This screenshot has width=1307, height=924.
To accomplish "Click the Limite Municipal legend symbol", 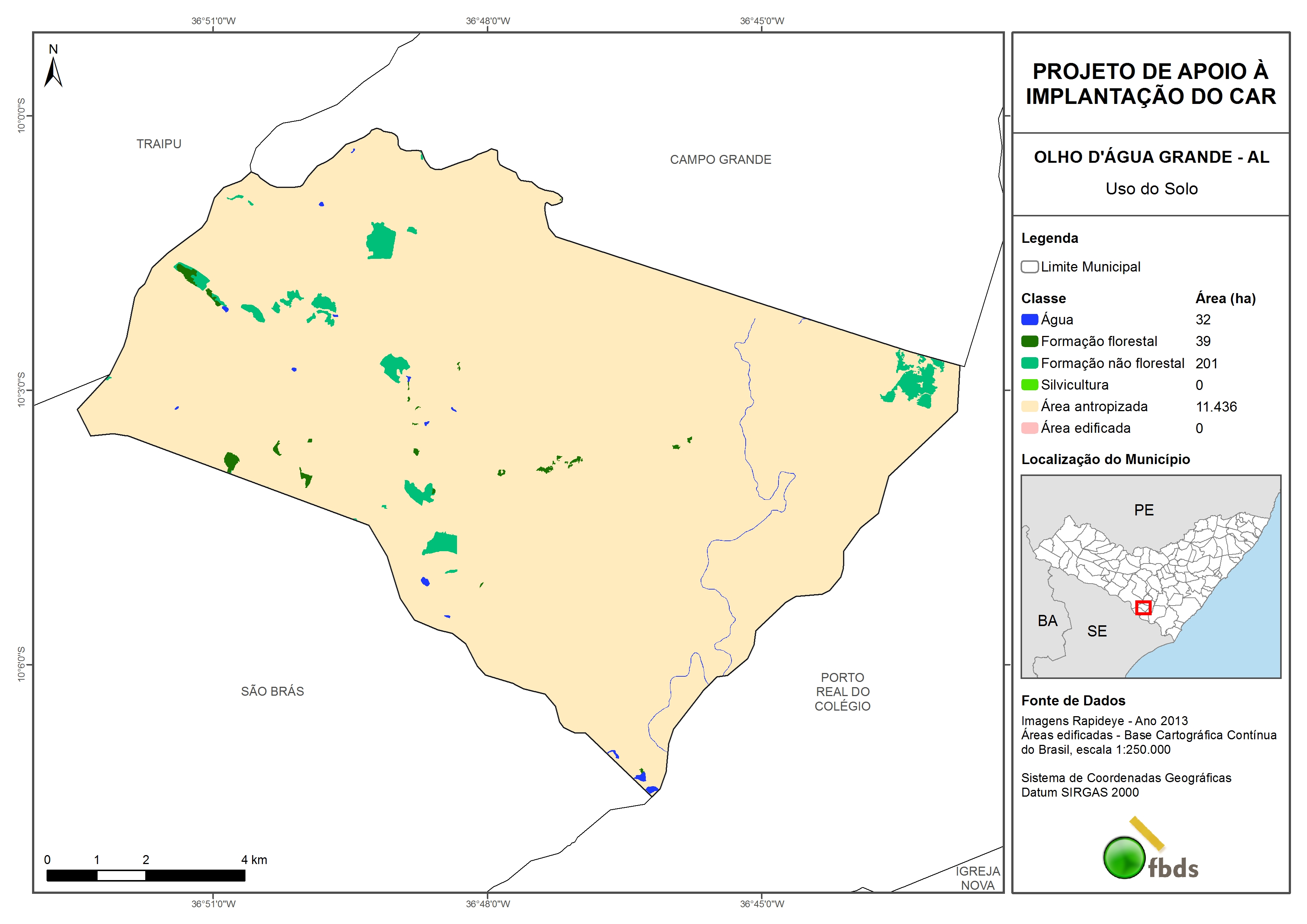I will (1029, 267).
